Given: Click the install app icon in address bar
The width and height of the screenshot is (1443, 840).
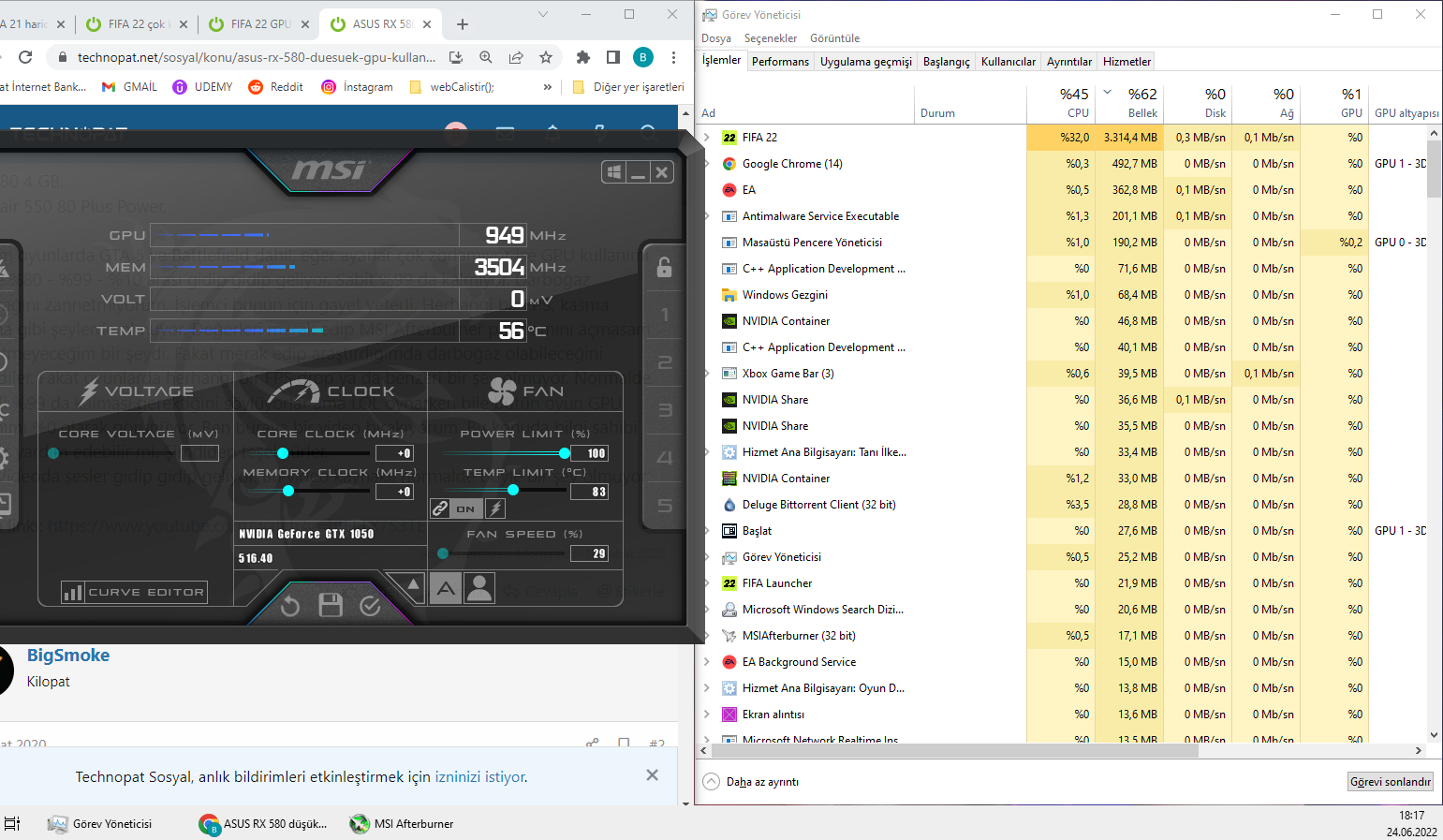Looking at the screenshot, I should coord(456,57).
